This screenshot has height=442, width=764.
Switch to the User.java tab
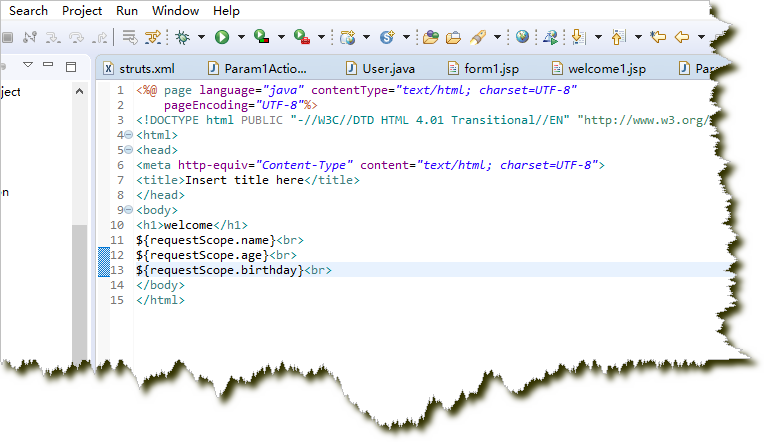pos(381,69)
